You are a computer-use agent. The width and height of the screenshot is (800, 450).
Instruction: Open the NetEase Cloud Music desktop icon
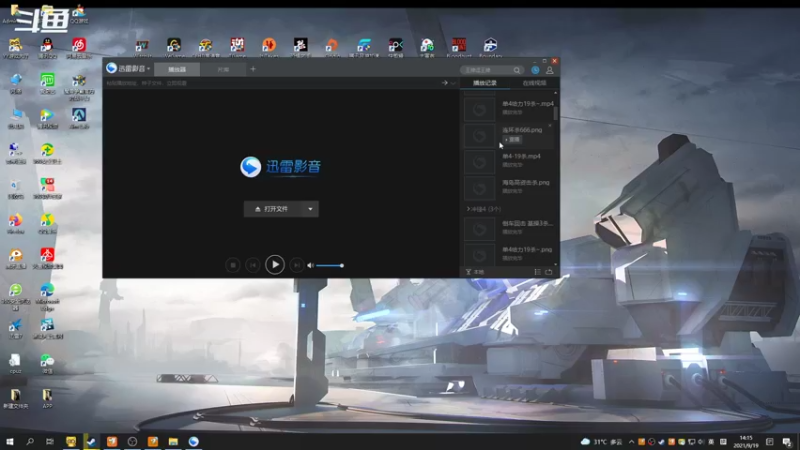79,48
